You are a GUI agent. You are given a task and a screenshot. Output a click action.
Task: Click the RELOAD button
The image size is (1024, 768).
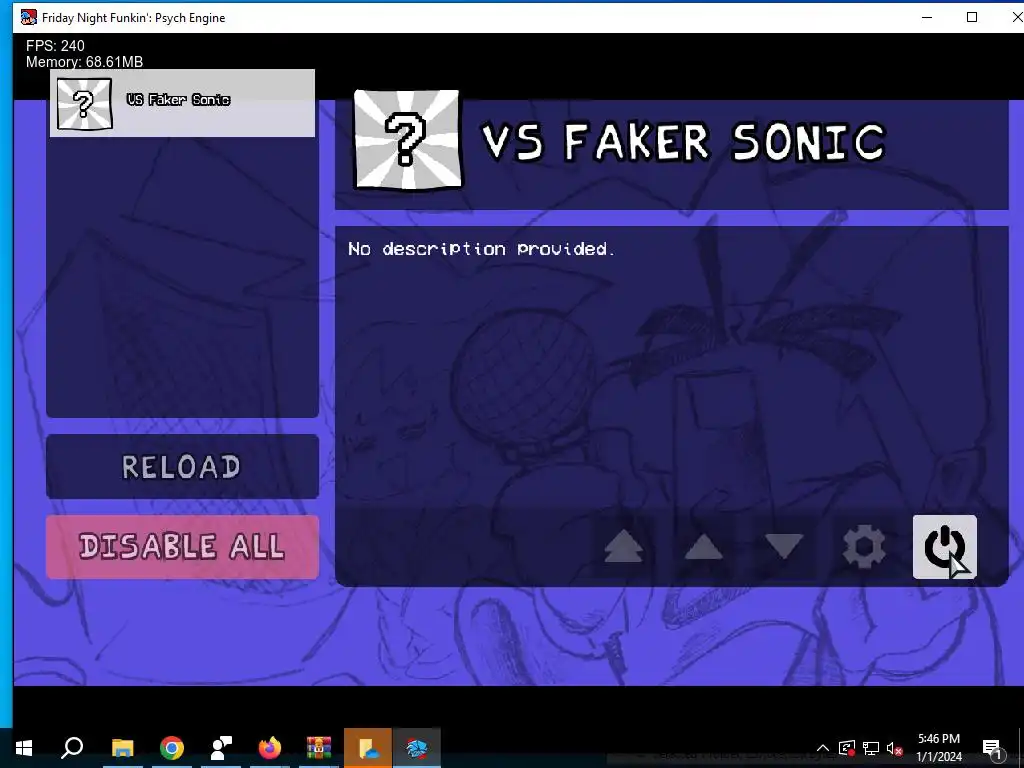182,467
